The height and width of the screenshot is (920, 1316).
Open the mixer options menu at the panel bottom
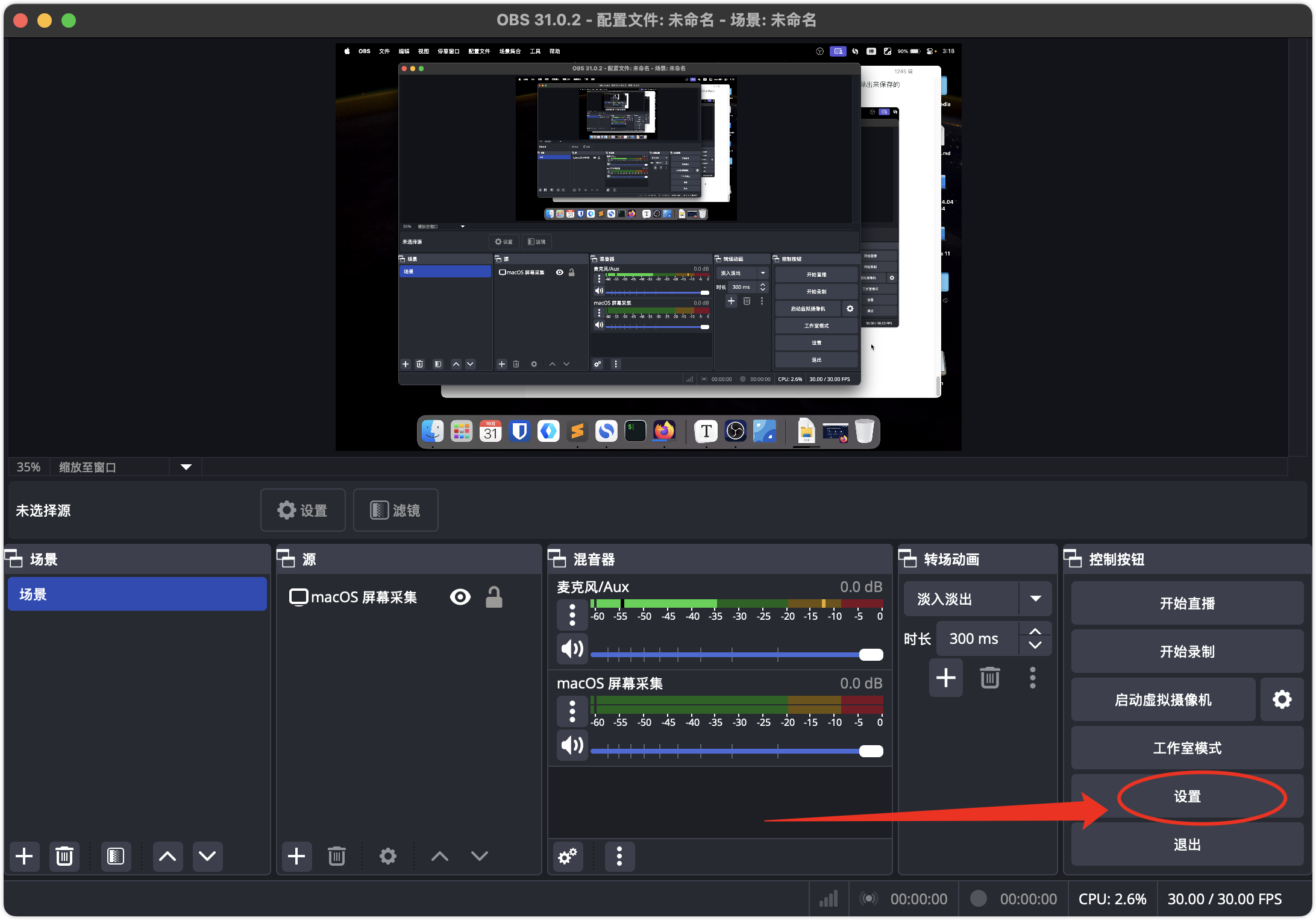click(x=619, y=856)
